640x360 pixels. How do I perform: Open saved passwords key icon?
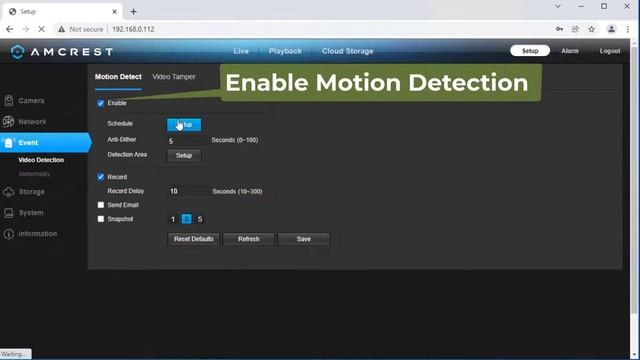pos(560,29)
